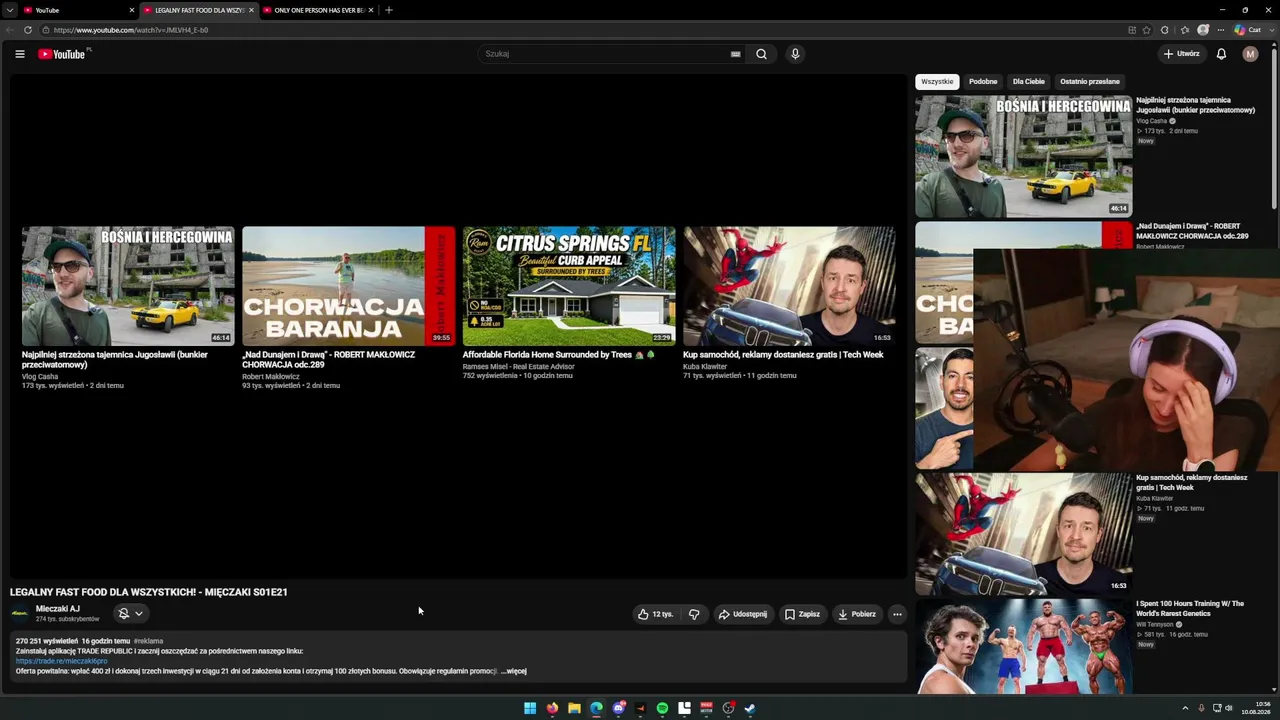The height and width of the screenshot is (720, 1280).
Task: Select the Podobne filter chip
Action: [983, 82]
